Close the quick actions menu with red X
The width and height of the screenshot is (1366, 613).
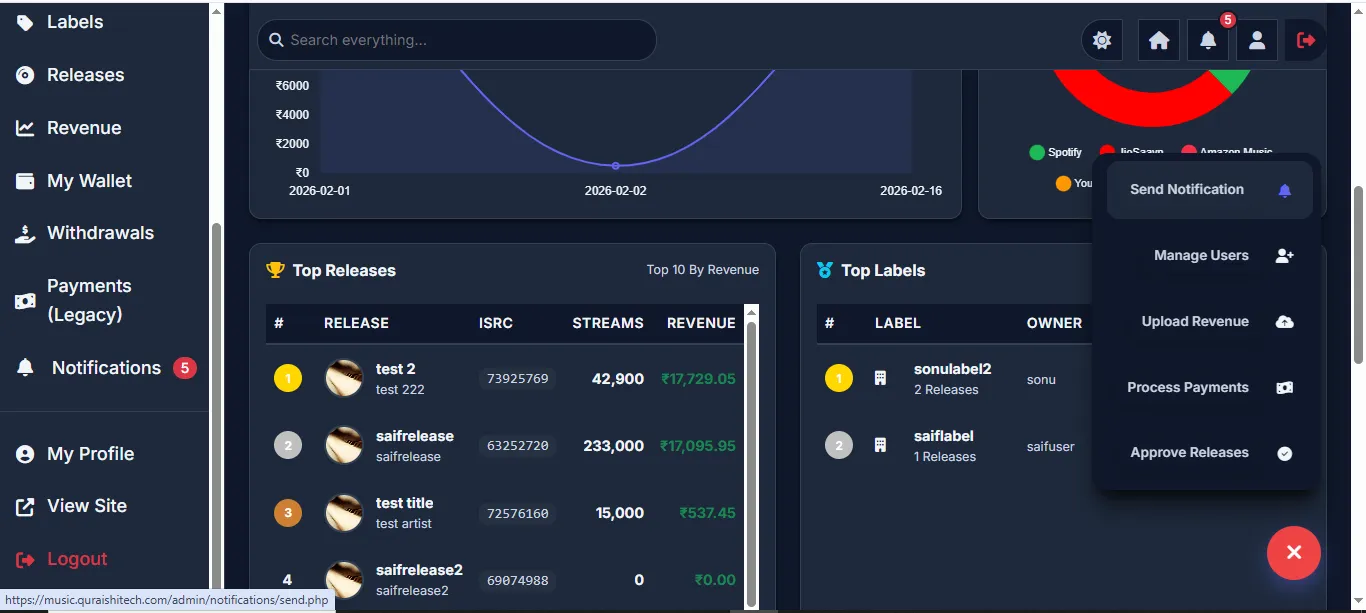pyautogui.click(x=1294, y=553)
